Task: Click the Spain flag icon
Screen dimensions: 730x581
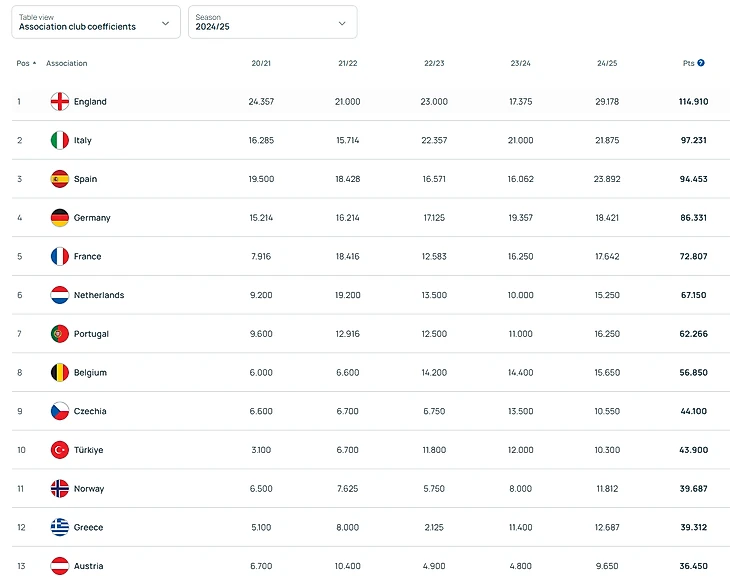Action: point(60,179)
